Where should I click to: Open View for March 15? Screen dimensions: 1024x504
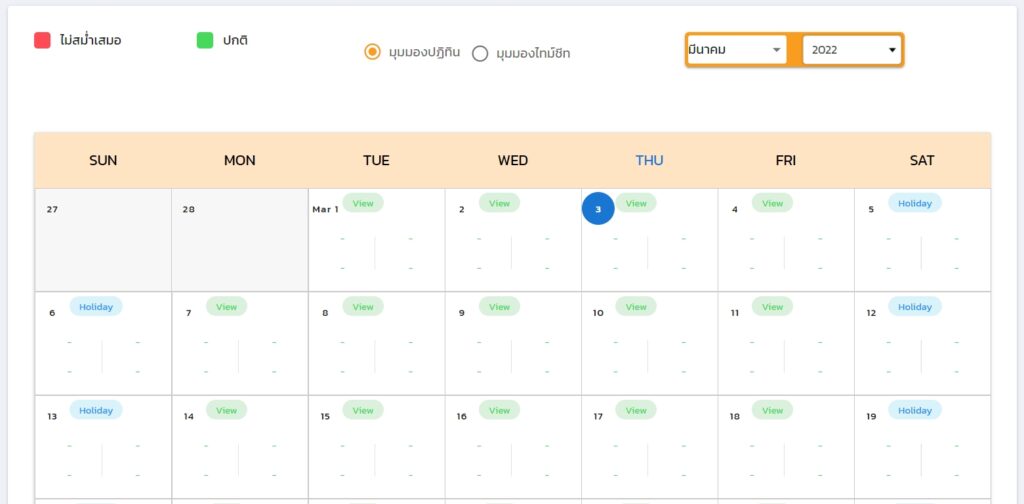click(363, 410)
